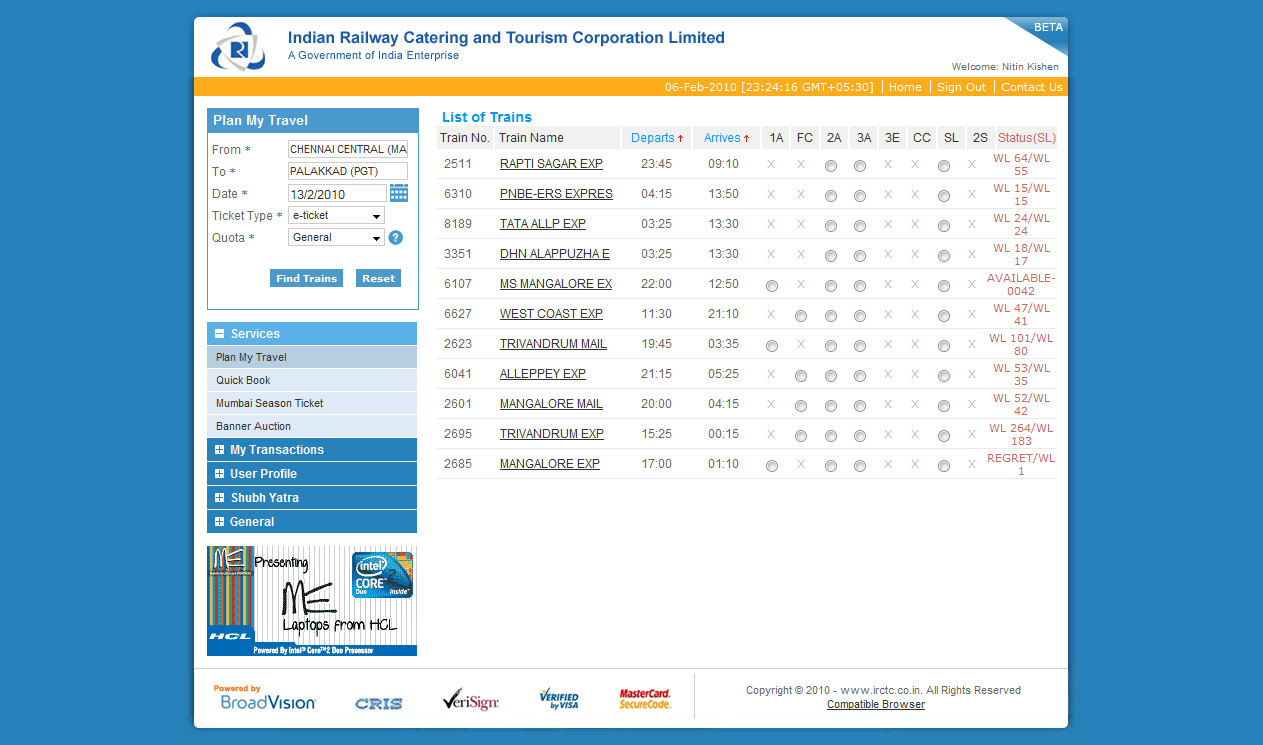
Task: Select SL class for Mangalore Mail
Action: 944,406
